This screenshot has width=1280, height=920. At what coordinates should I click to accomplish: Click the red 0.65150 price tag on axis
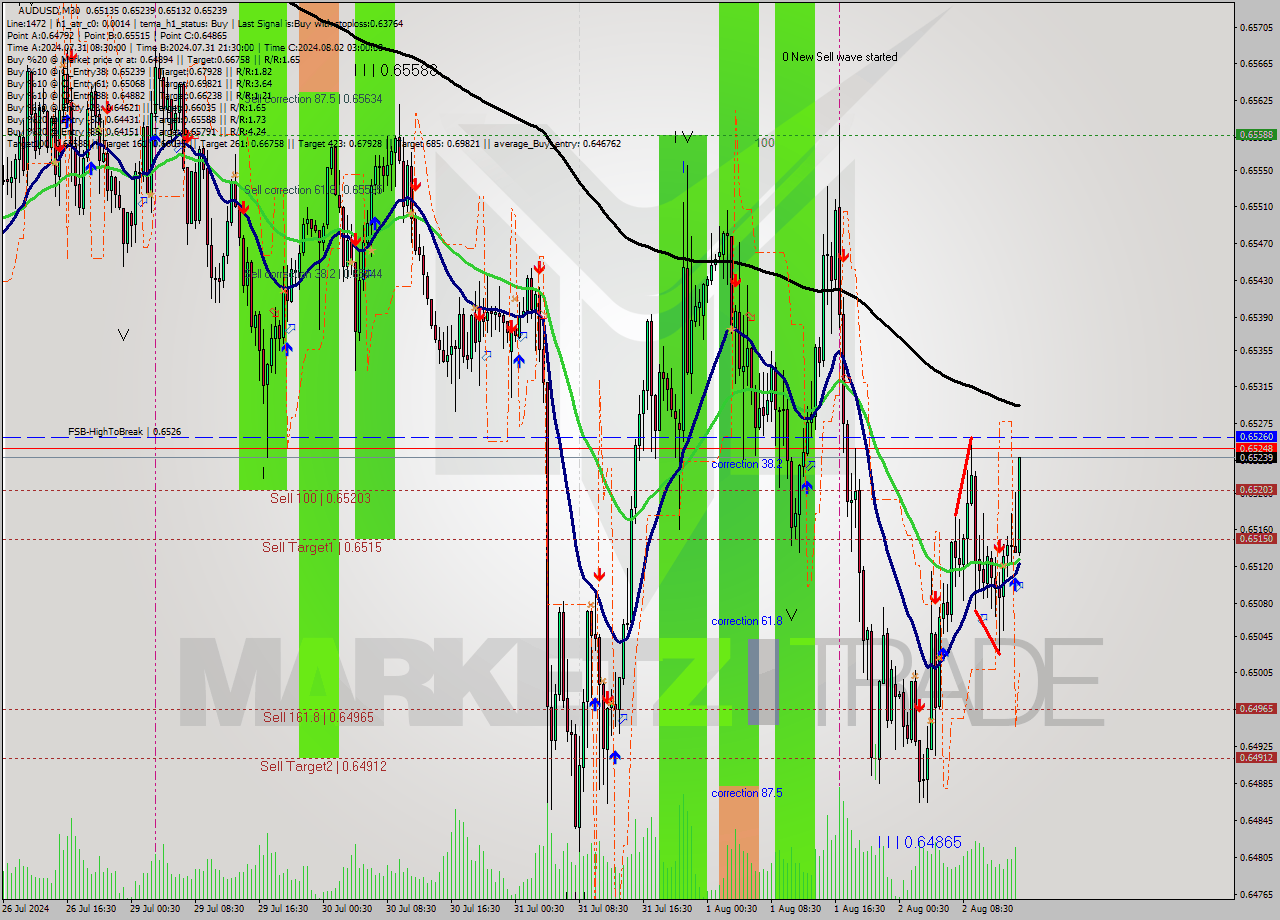[x=1256, y=538]
